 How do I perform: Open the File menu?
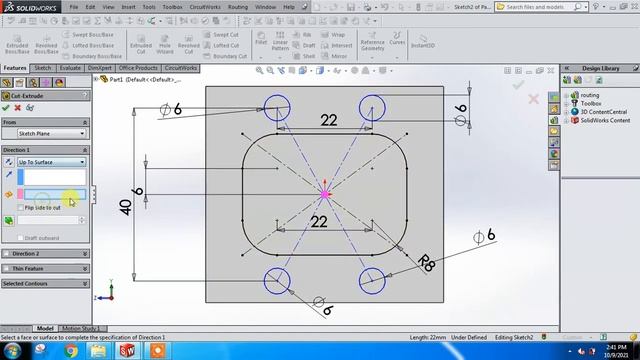(x=74, y=7)
